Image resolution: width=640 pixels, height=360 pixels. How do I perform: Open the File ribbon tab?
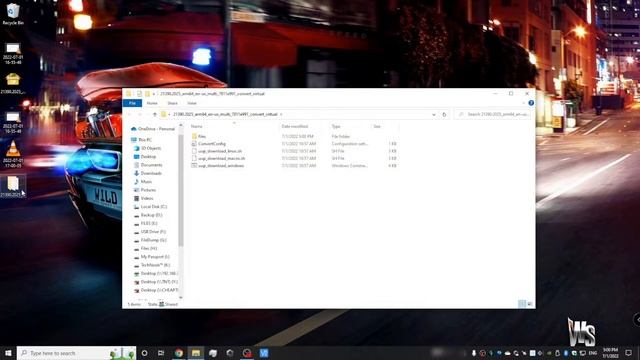(132, 103)
